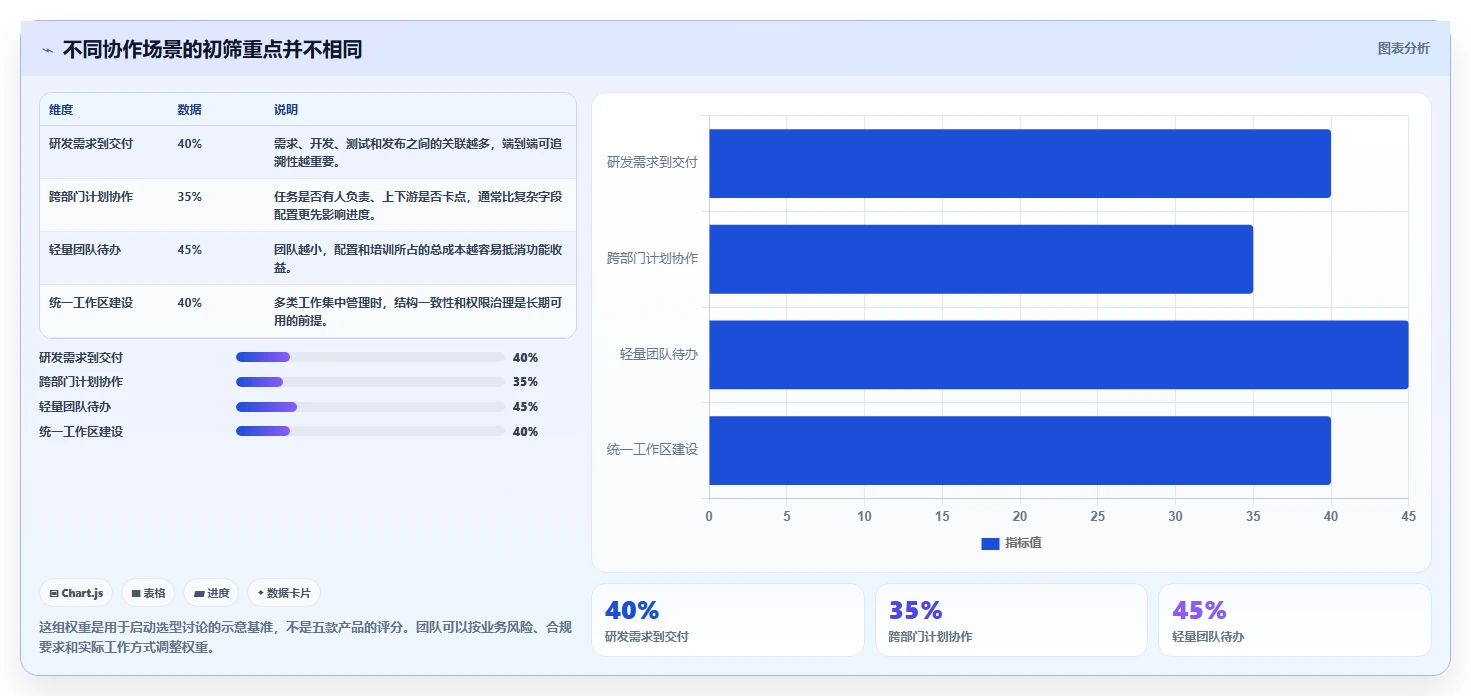Click the 数据 column header

click(190, 110)
